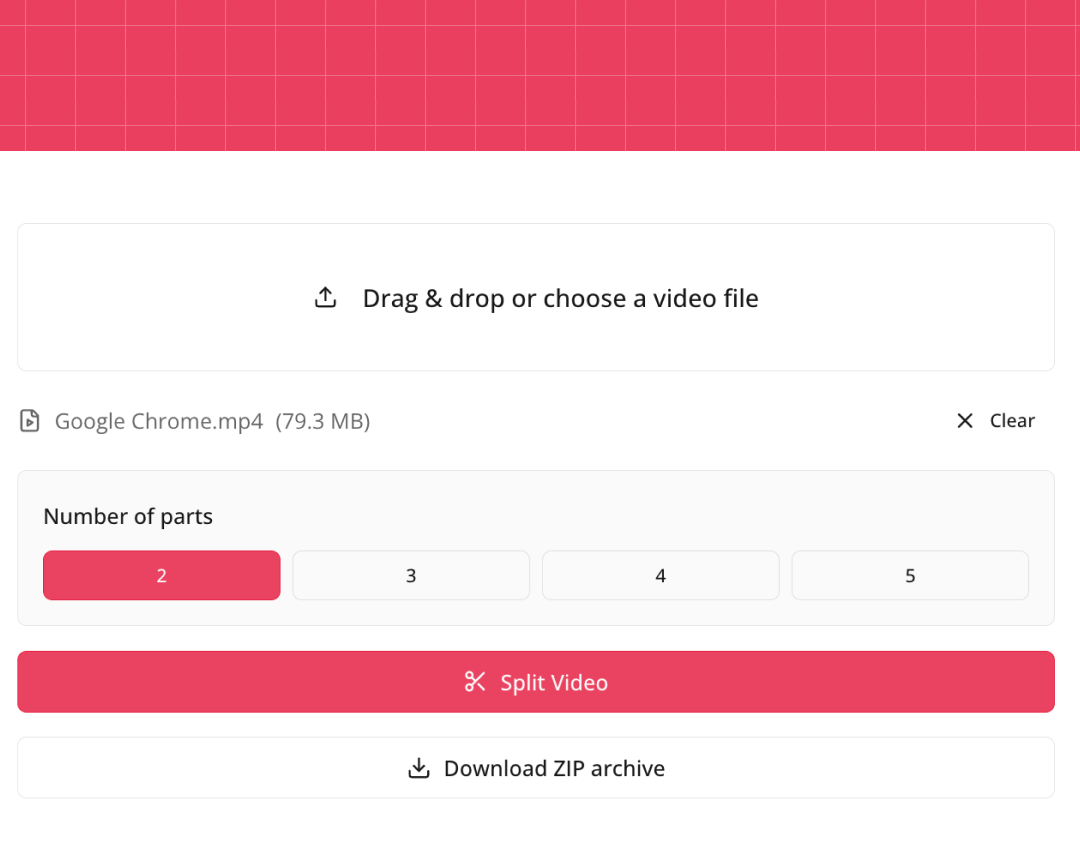Click the video file icon beside Google Chrome.mp4
Image resolution: width=1080 pixels, height=866 pixels.
click(30, 421)
